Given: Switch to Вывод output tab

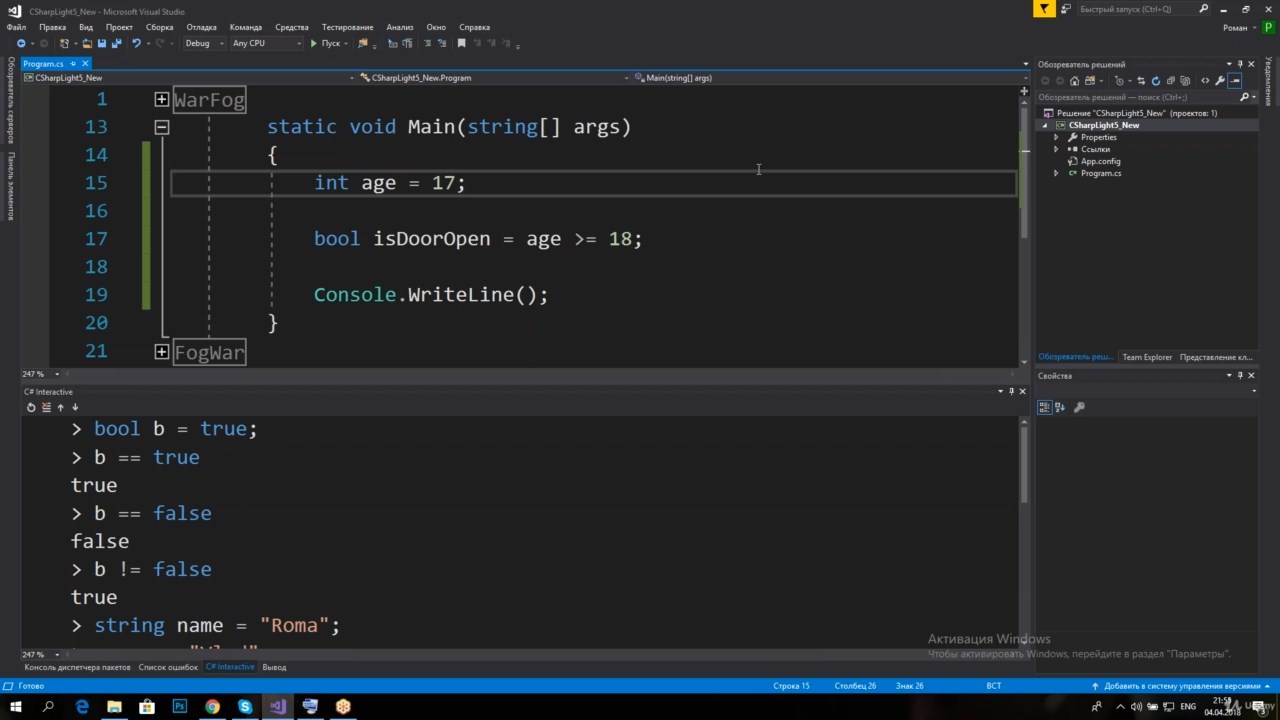Looking at the screenshot, I should coord(274,667).
